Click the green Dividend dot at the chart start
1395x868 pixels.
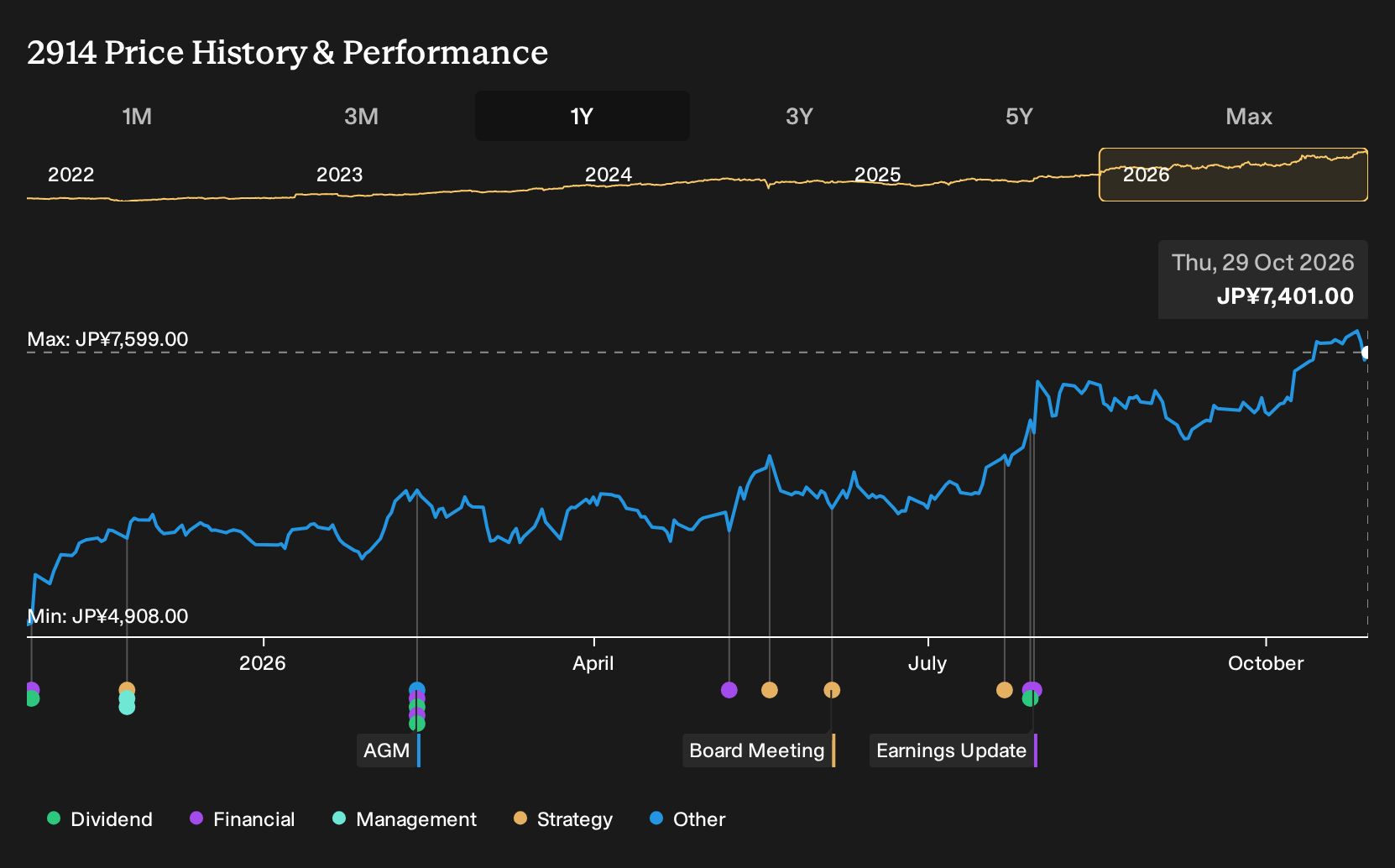[x=32, y=698]
